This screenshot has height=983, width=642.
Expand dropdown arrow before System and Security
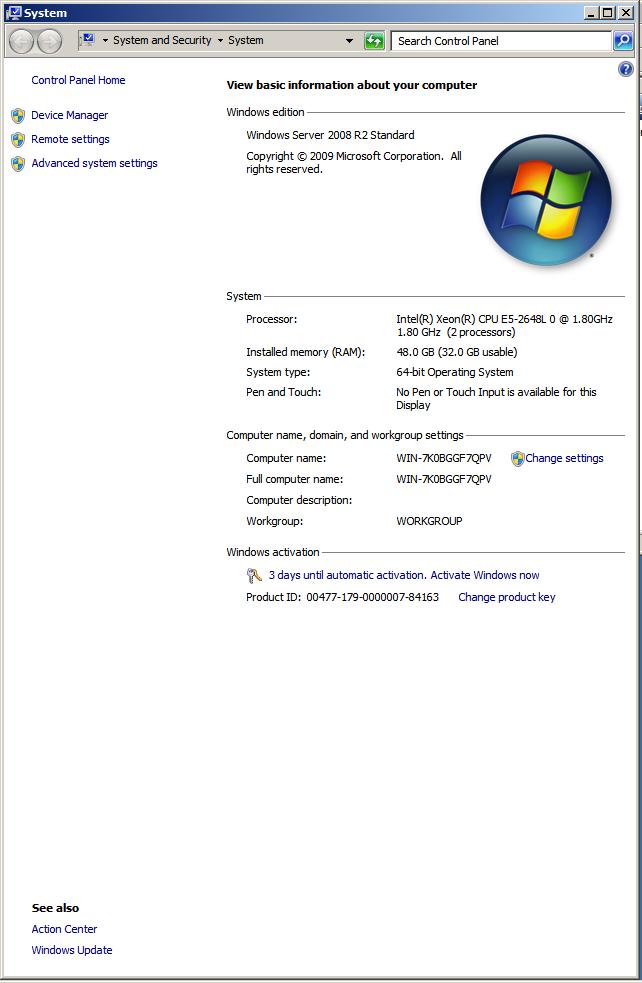(x=105, y=41)
